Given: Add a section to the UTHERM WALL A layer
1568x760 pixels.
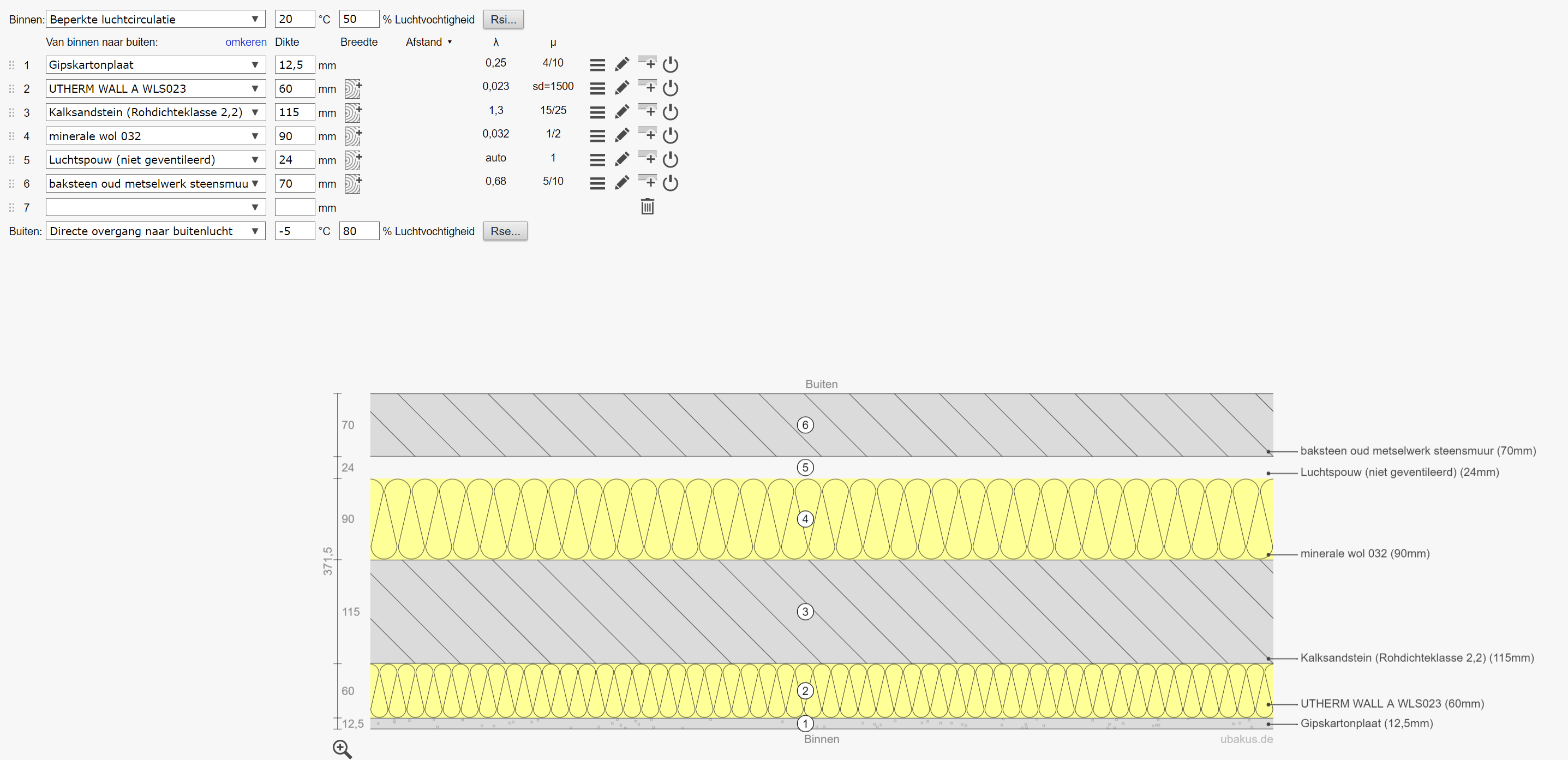Looking at the screenshot, I should (353, 88).
